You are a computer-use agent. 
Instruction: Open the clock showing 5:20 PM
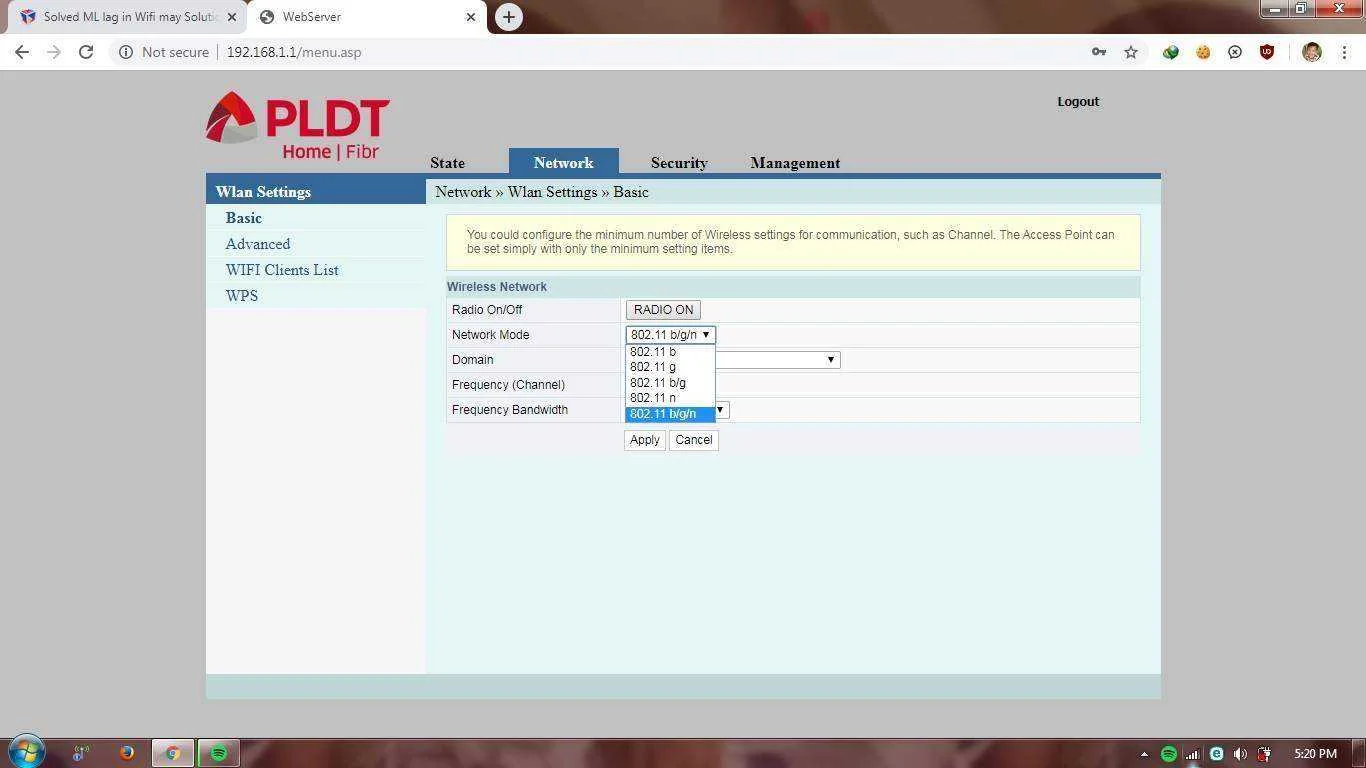[1315, 754]
